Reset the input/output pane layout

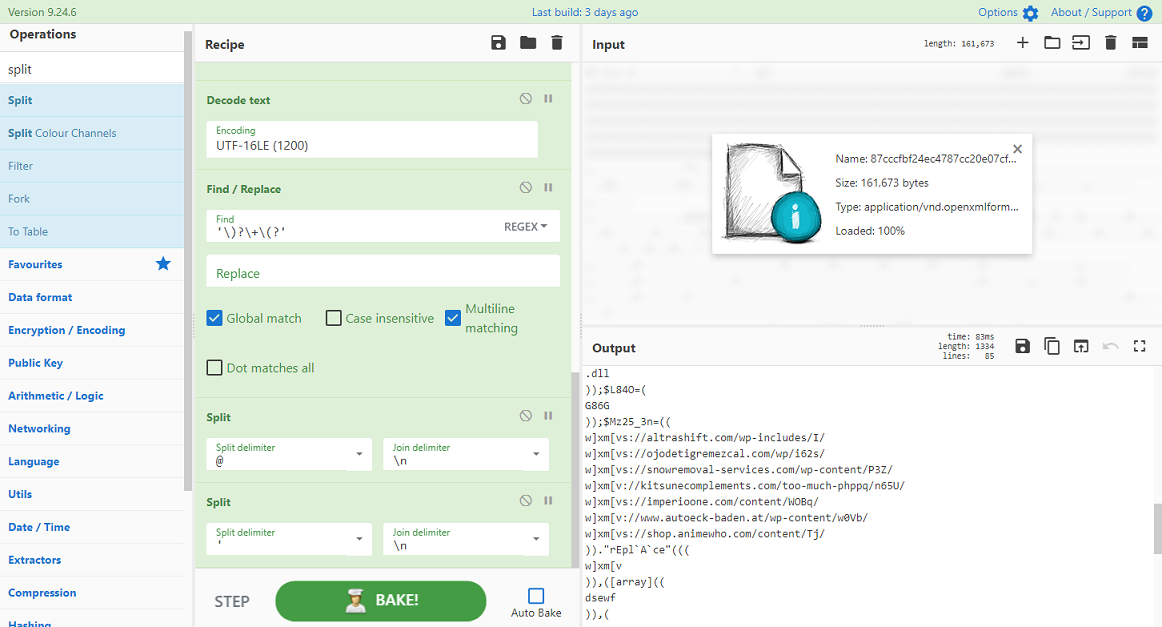(1140, 43)
